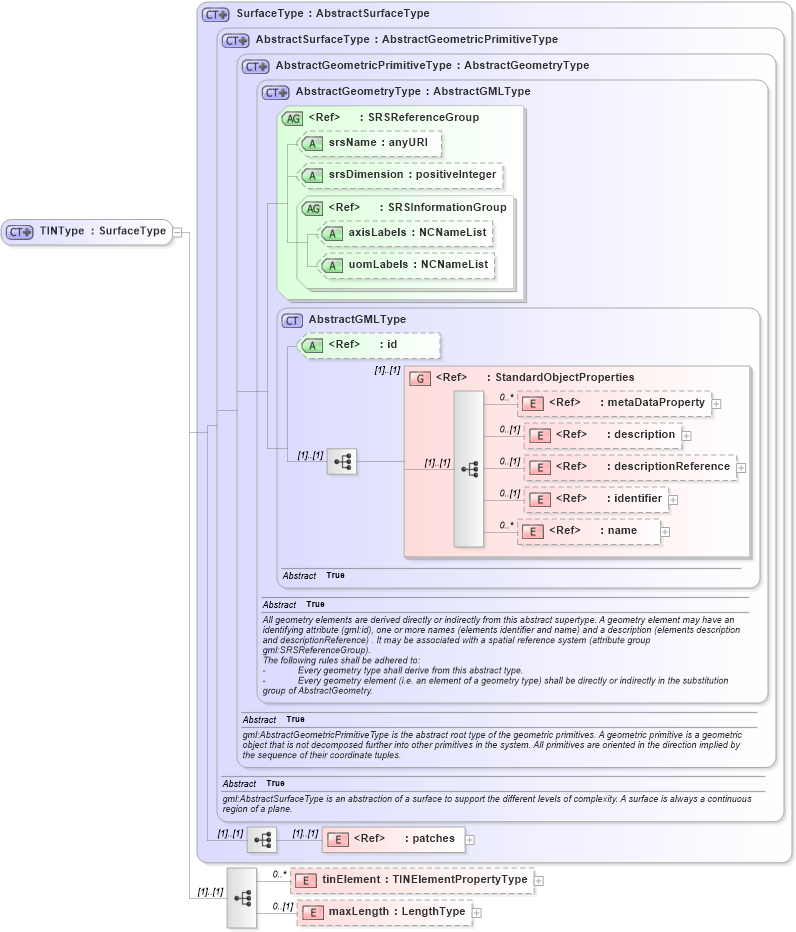Click the E icon beside metaDataProperty

tap(533, 404)
